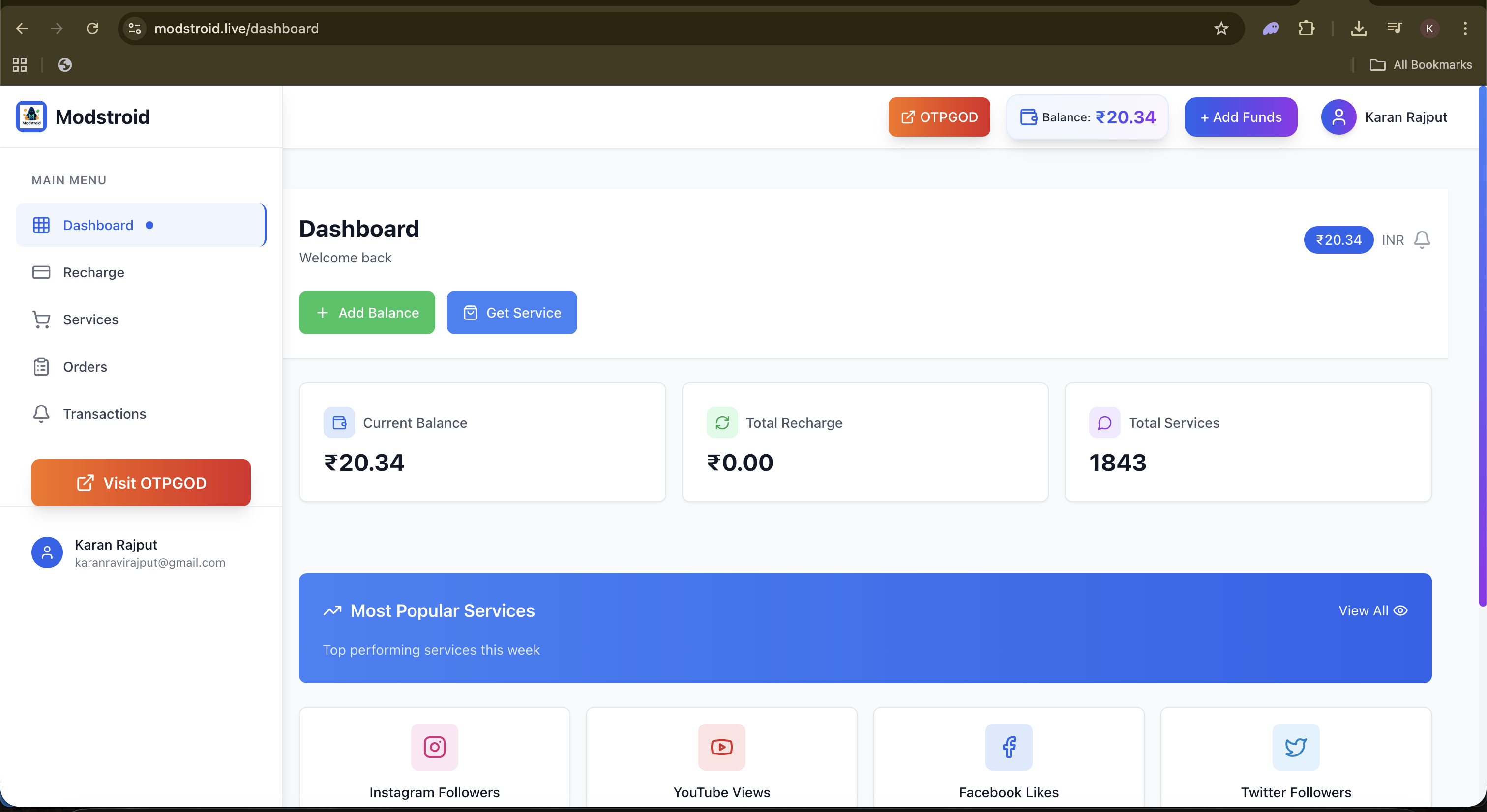Click the INR currency label
1487x812 pixels.
(1393, 240)
